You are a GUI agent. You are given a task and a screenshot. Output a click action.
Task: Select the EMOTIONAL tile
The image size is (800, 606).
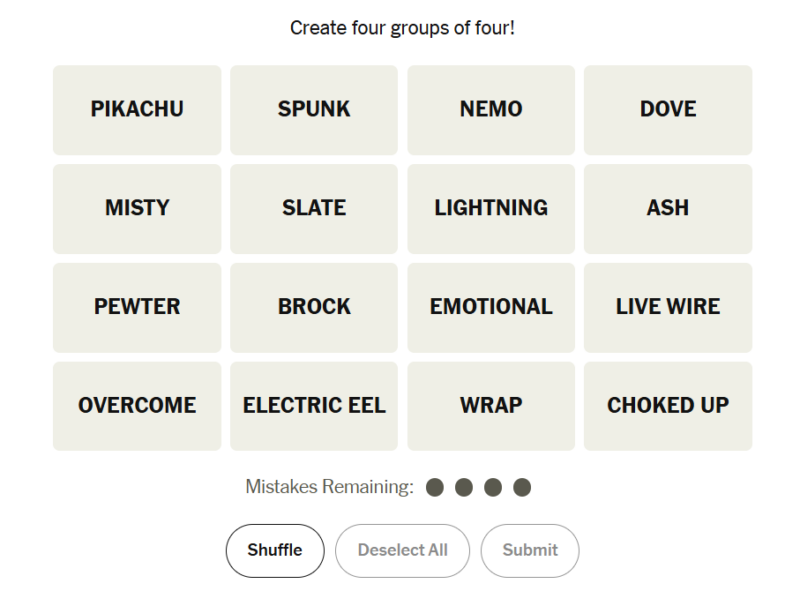pos(491,308)
